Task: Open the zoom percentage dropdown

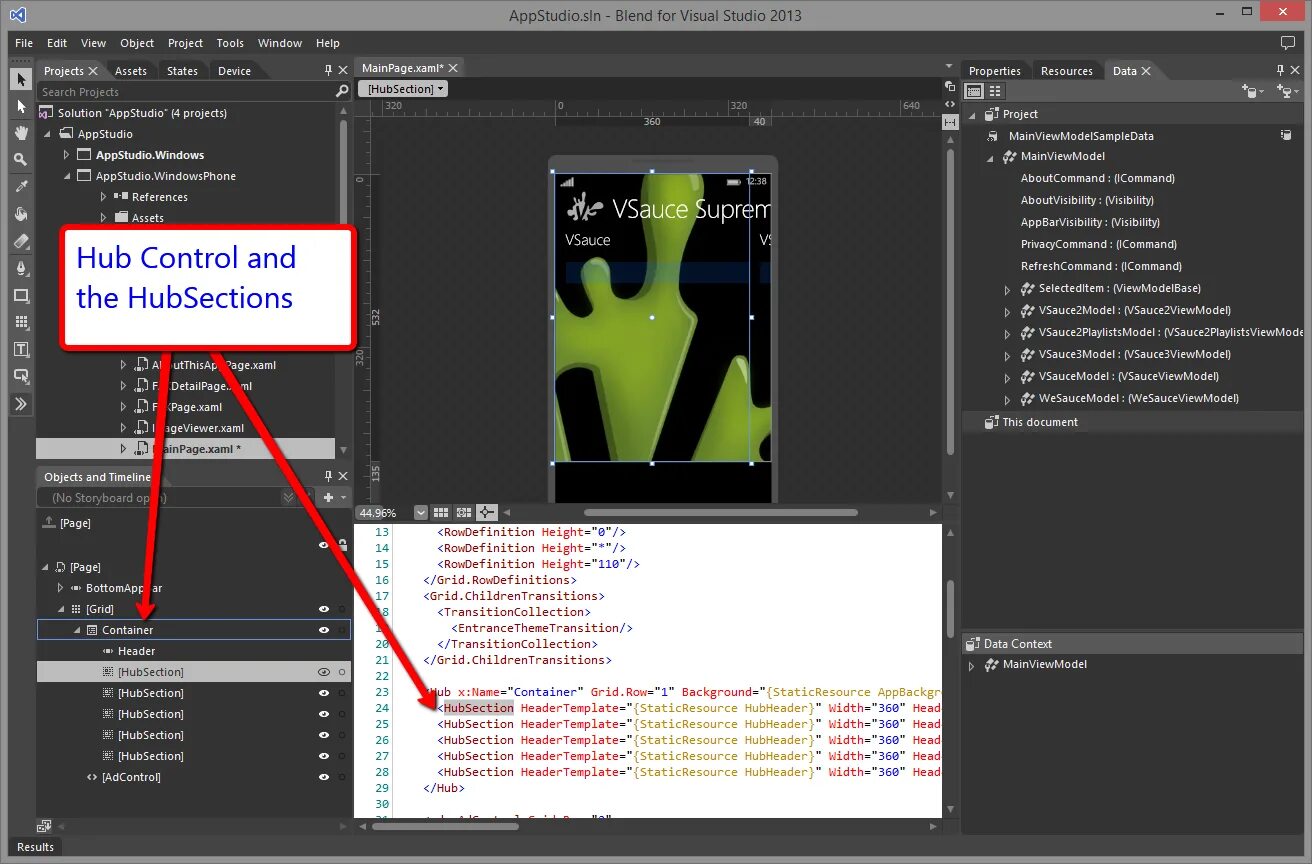Action: pos(420,512)
